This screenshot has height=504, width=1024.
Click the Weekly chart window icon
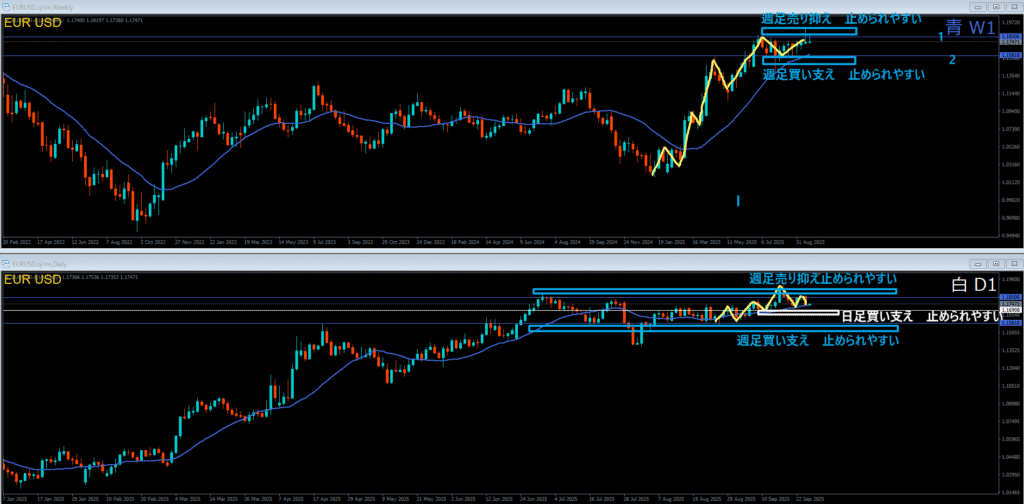6,7
